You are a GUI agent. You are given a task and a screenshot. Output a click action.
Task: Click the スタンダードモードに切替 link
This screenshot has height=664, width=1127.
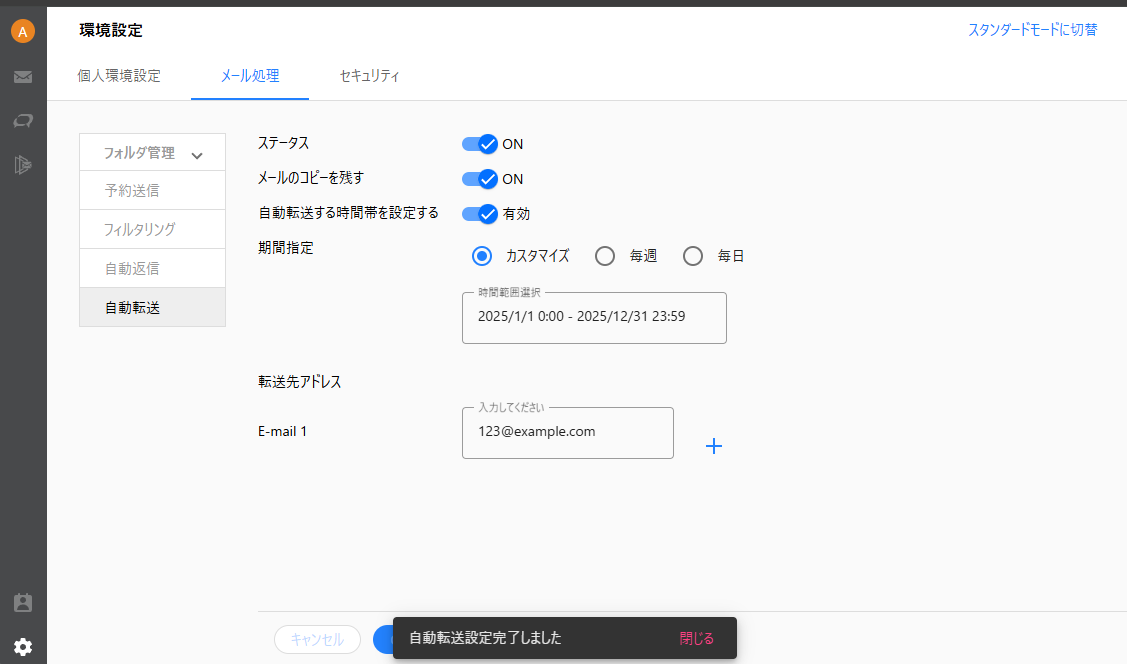(x=1032, y=30)
